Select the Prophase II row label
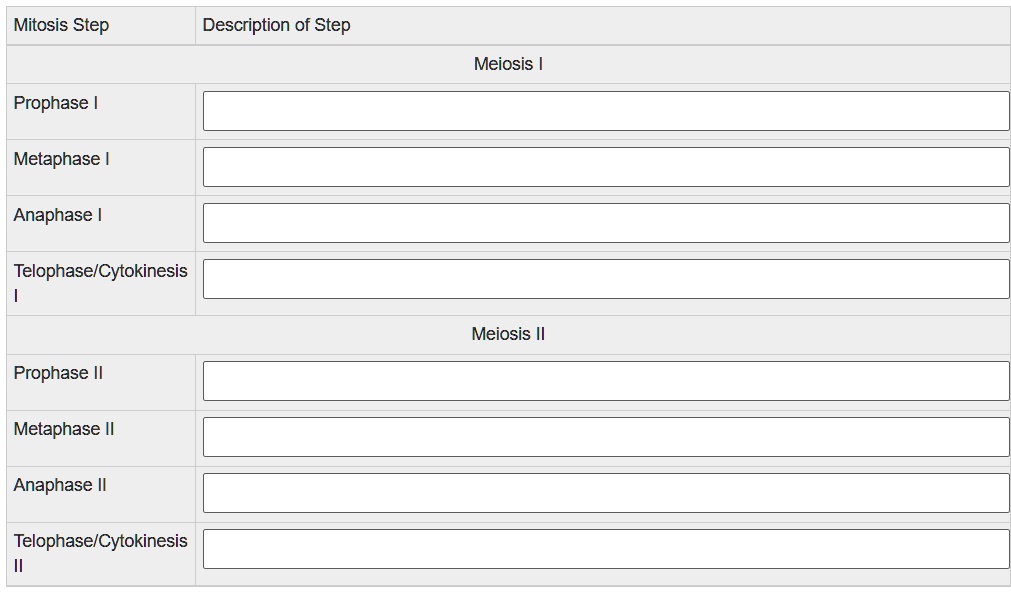1011x593 pixels. click(x=58, y=372)
